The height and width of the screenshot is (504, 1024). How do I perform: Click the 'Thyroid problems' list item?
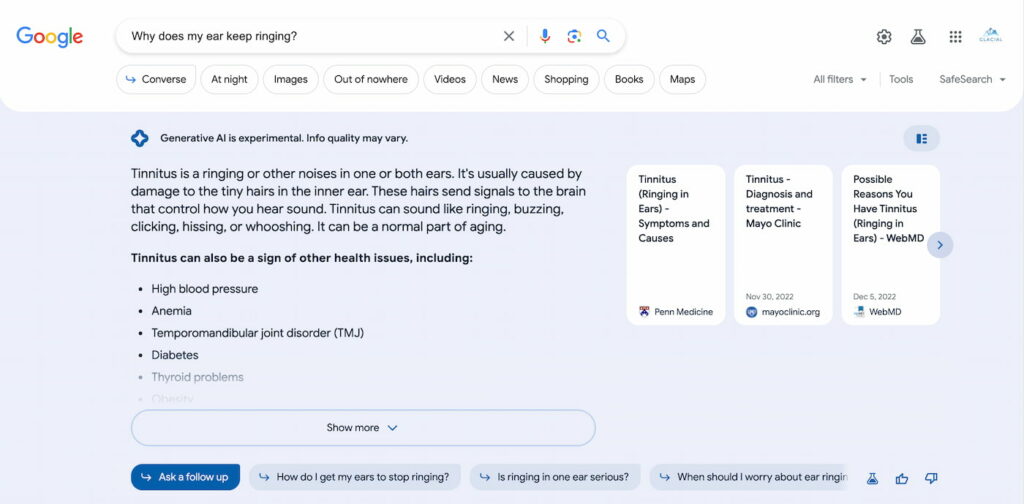(x=197, y=377)
